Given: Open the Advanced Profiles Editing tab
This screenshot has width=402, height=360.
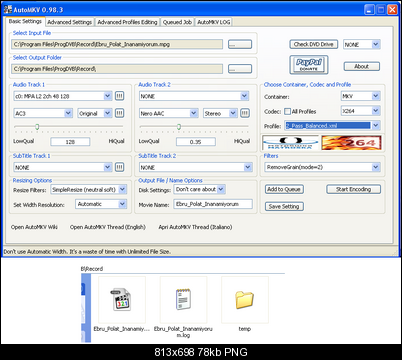Looking at the screenshot, I should point(127,22).
